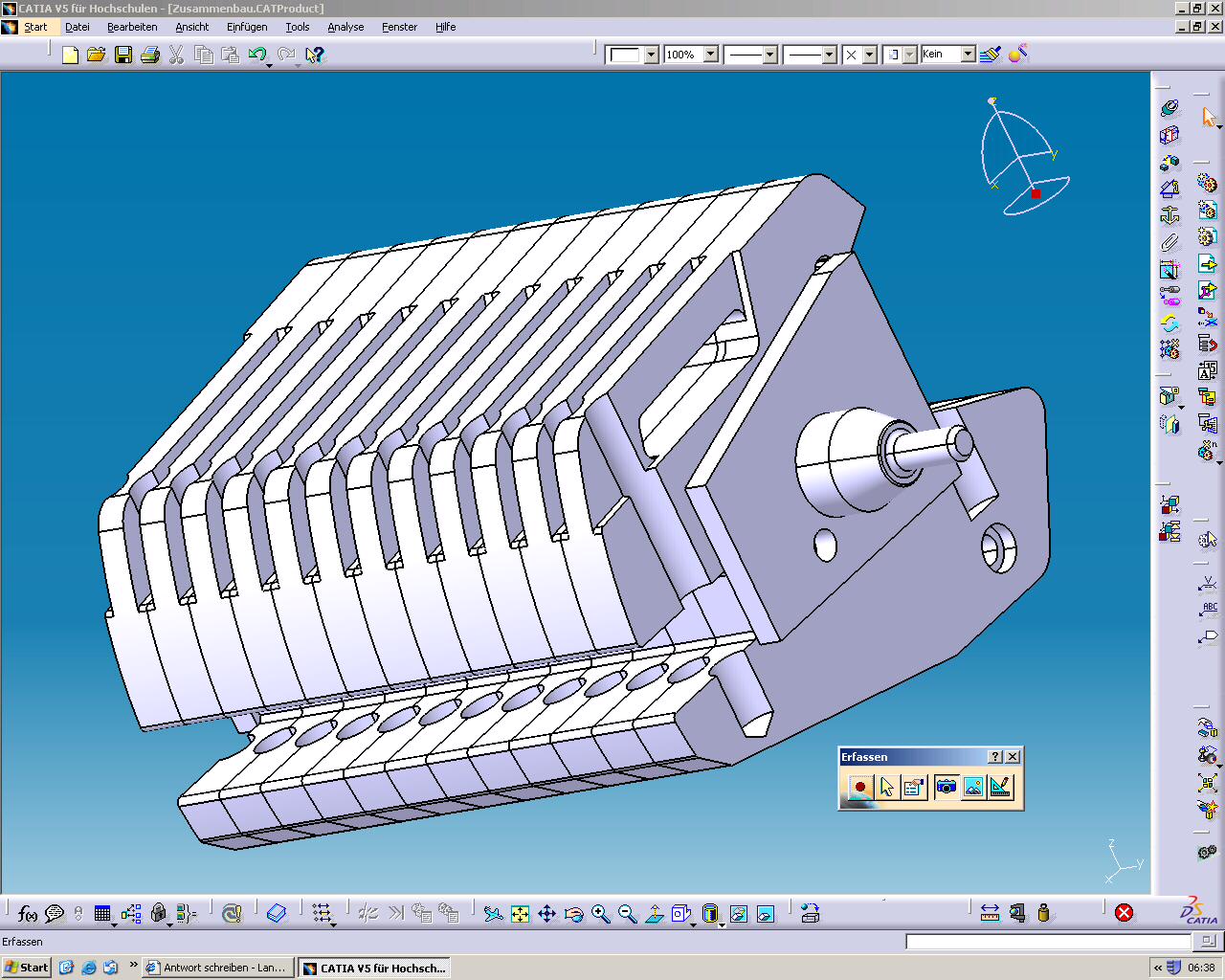Screen dimensions: 1225x980
Task: Choose the arrow selection mode in Erfassen
Action: pyautogui.click(x=887, y=788)
